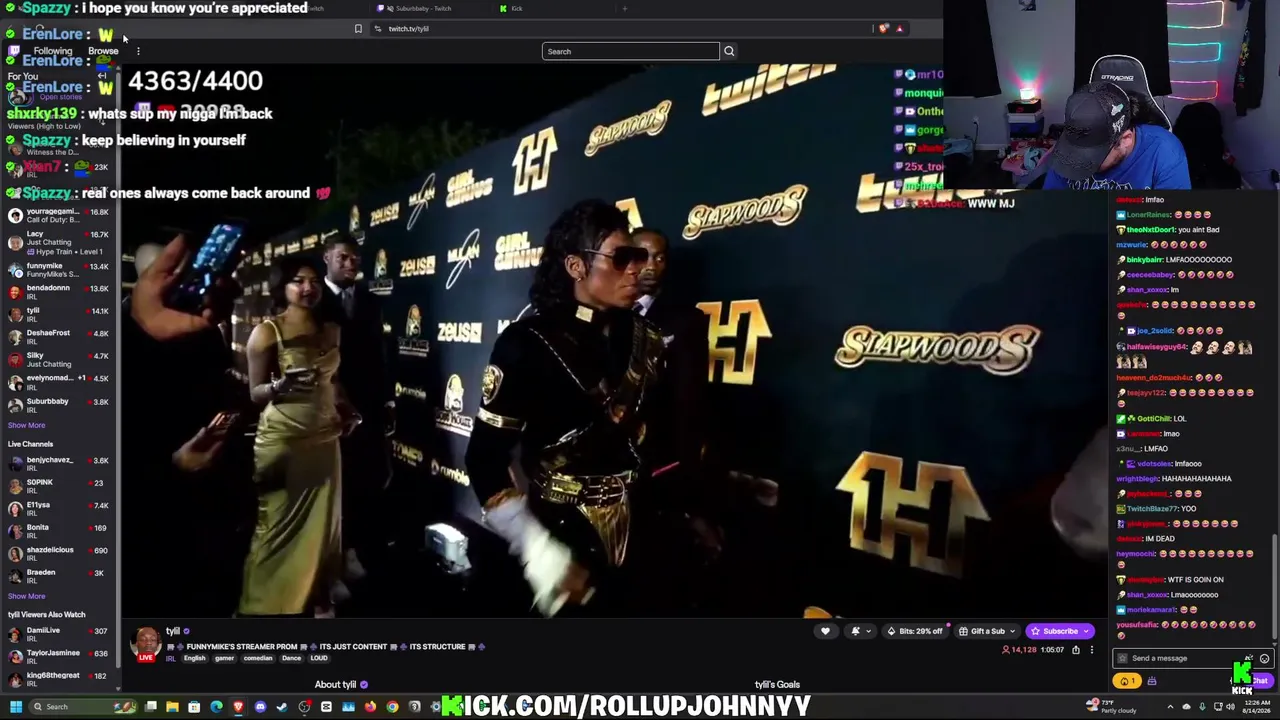
Task: Open Silky channel in sidebar
Action: (x=60, y=359)
